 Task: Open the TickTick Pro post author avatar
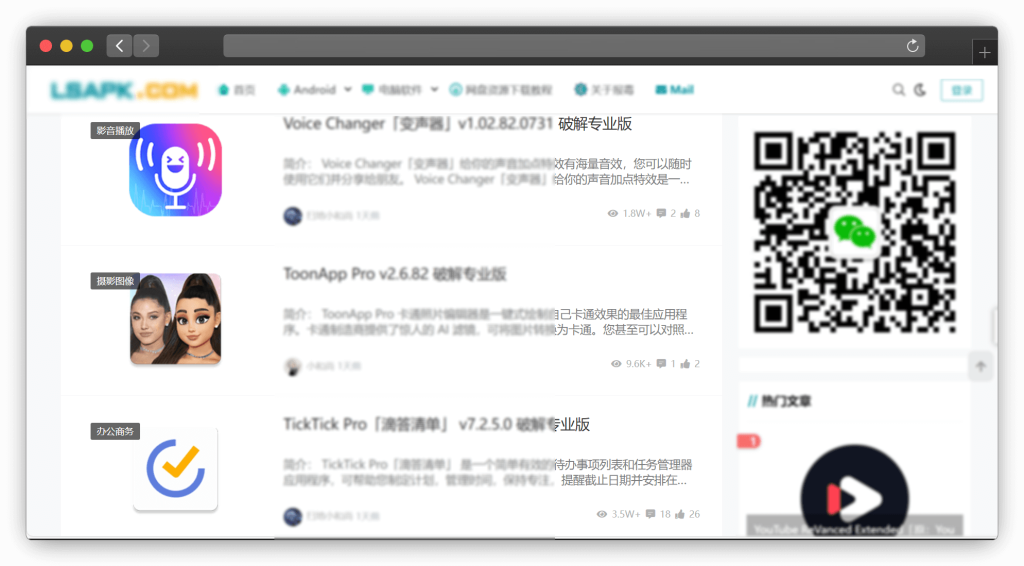[293, 516]
